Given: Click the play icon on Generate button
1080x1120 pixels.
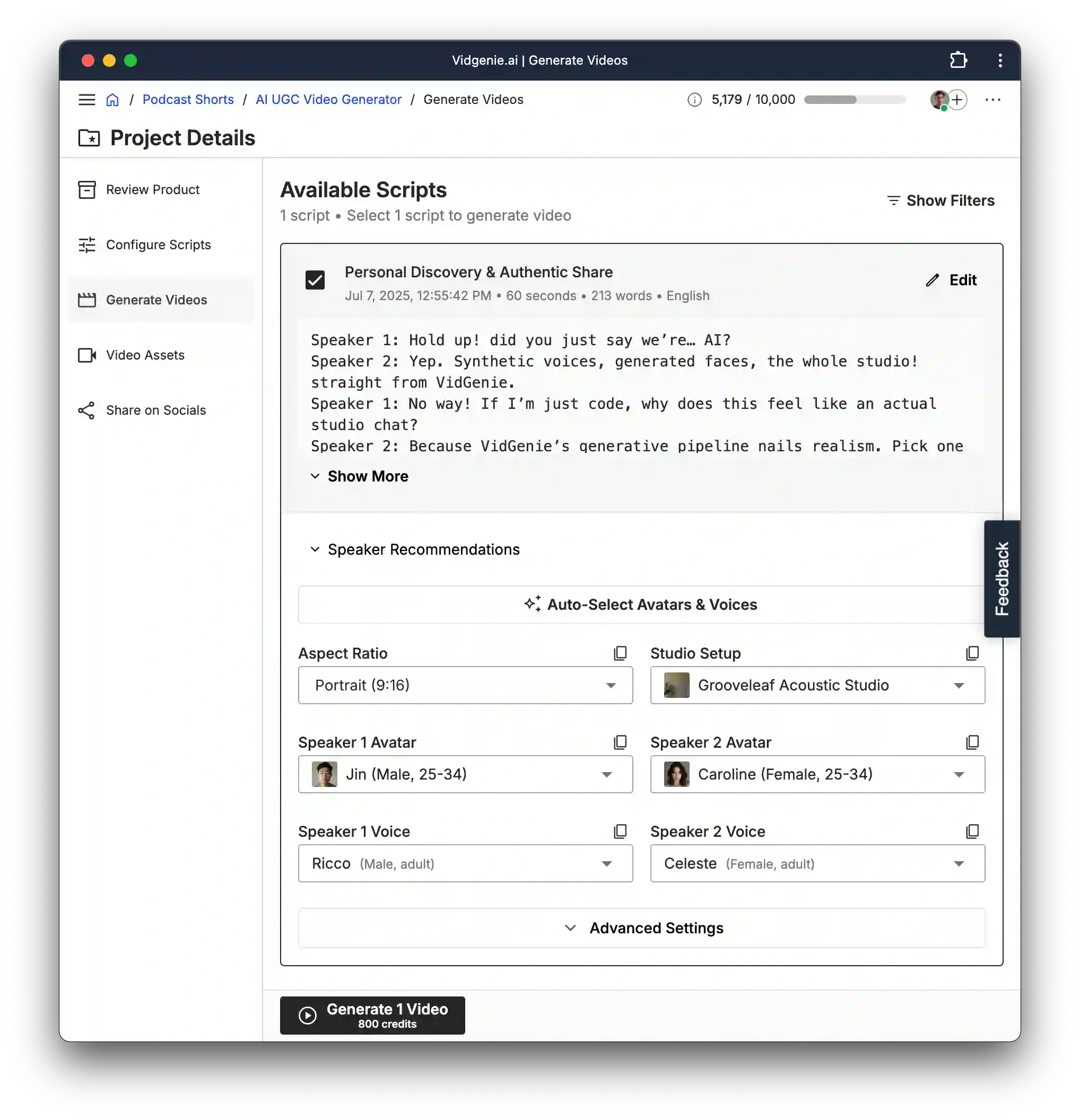Looking at the screenshot, I should pos(308,1015).
